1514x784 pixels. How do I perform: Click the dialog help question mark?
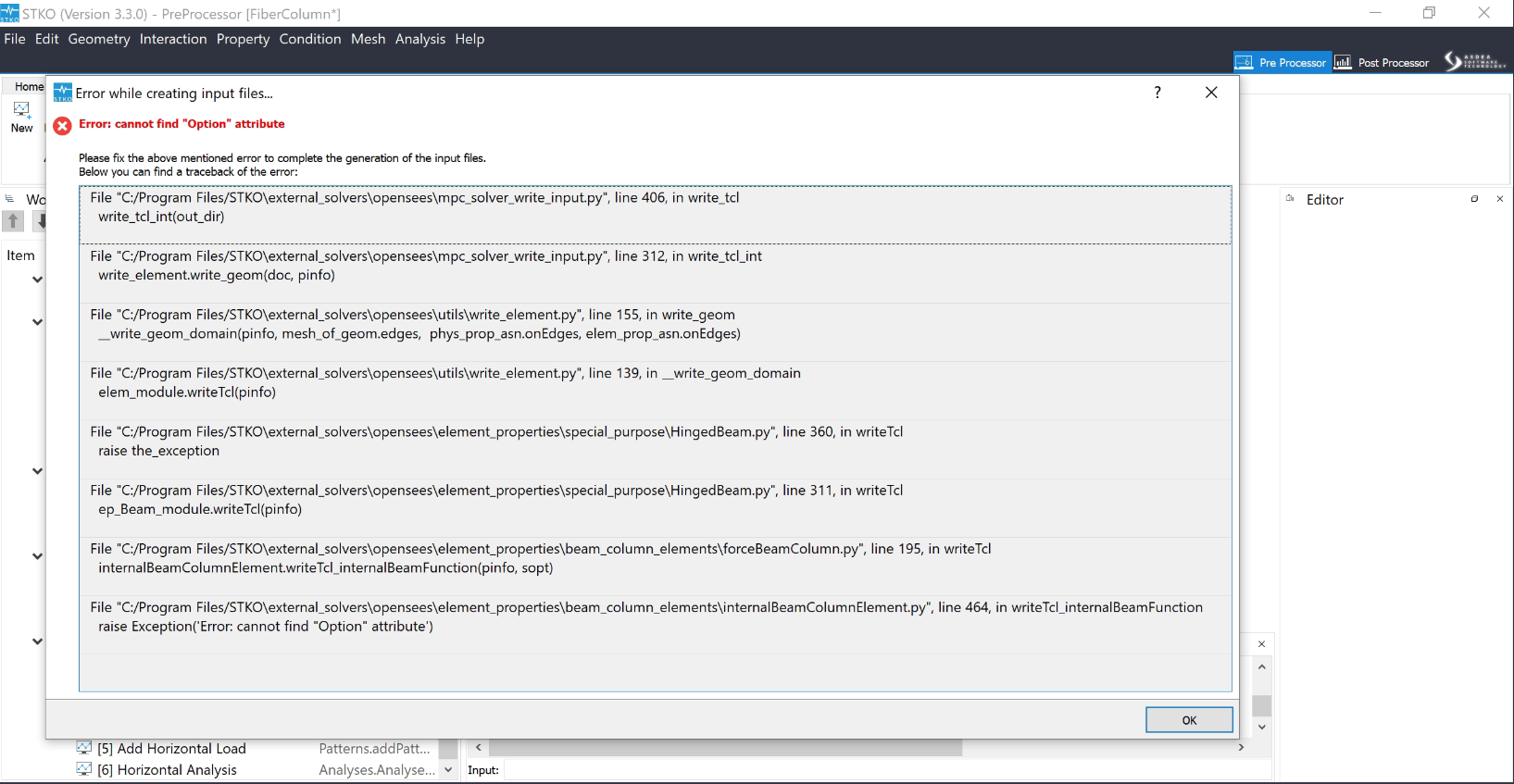click(x=1157, y=93)
